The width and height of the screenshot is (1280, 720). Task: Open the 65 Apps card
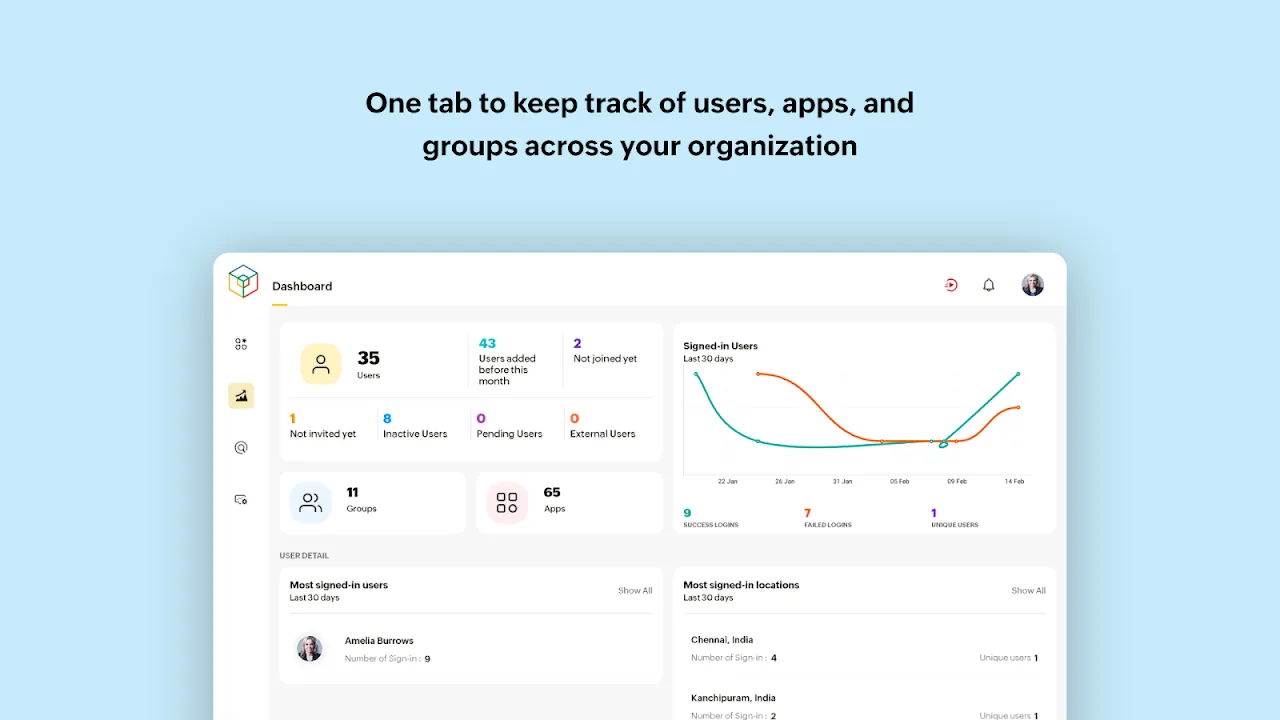[569, 502]
